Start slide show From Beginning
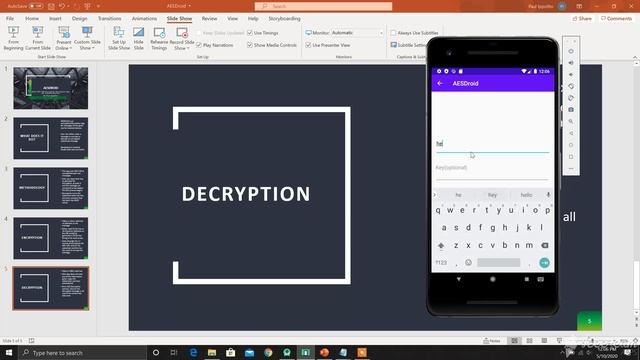Image resolution: width=640 pixels, height=360 pixels. point(13,38)
